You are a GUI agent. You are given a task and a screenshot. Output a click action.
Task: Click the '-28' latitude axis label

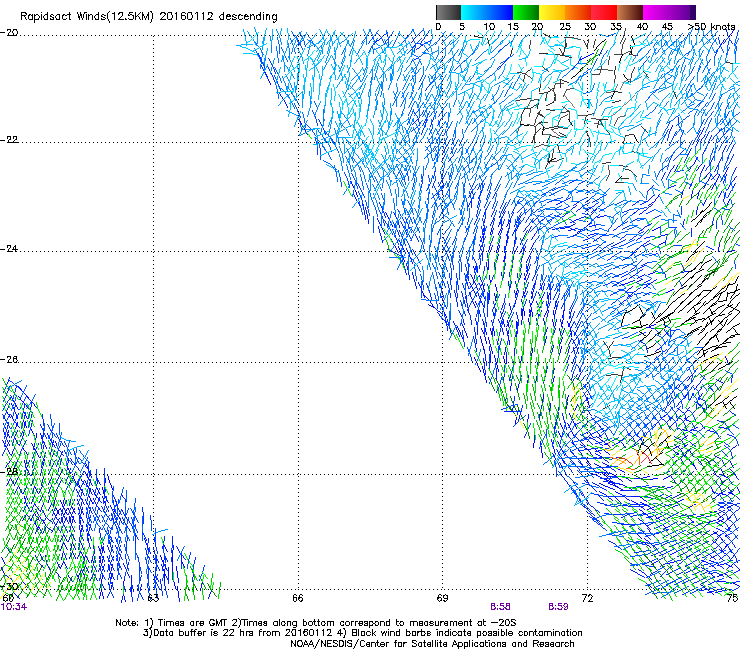coord(9,471)
